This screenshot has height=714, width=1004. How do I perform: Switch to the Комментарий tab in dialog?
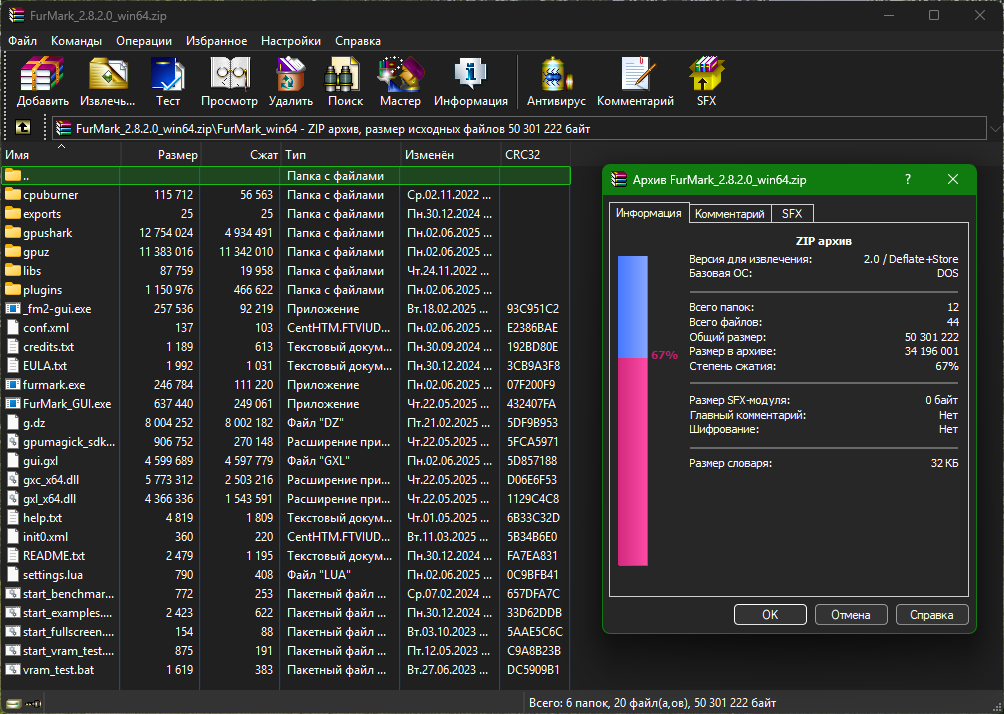pyautogui.click(x=730, y=214)
